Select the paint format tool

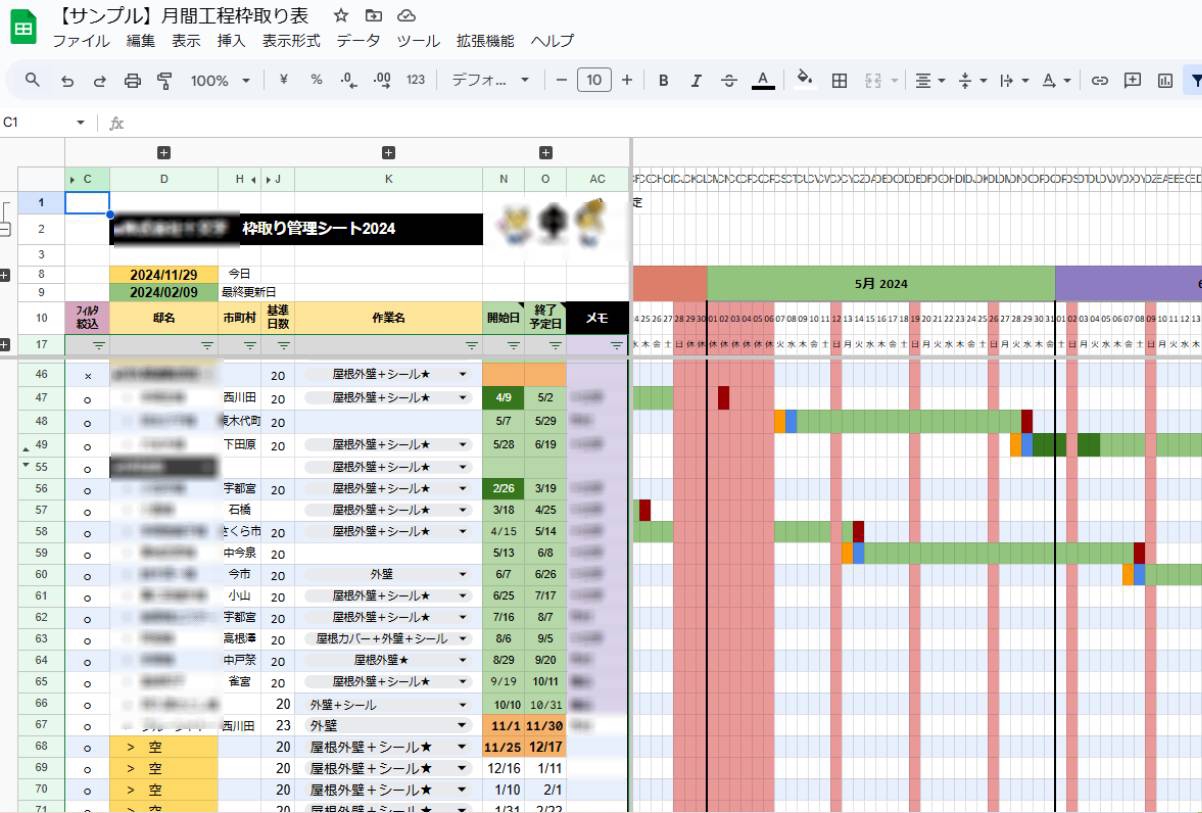point(164,80)
